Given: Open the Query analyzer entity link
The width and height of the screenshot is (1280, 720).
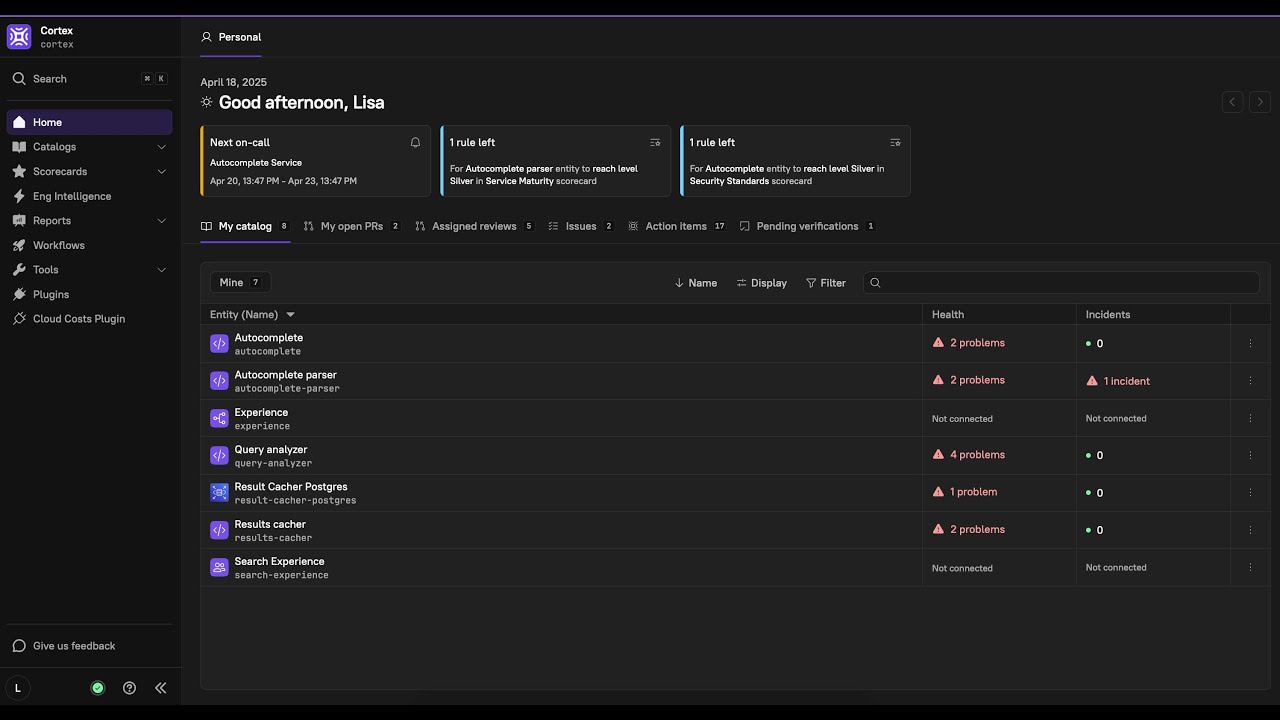Looking at the screenshot, I should (271, 450).
